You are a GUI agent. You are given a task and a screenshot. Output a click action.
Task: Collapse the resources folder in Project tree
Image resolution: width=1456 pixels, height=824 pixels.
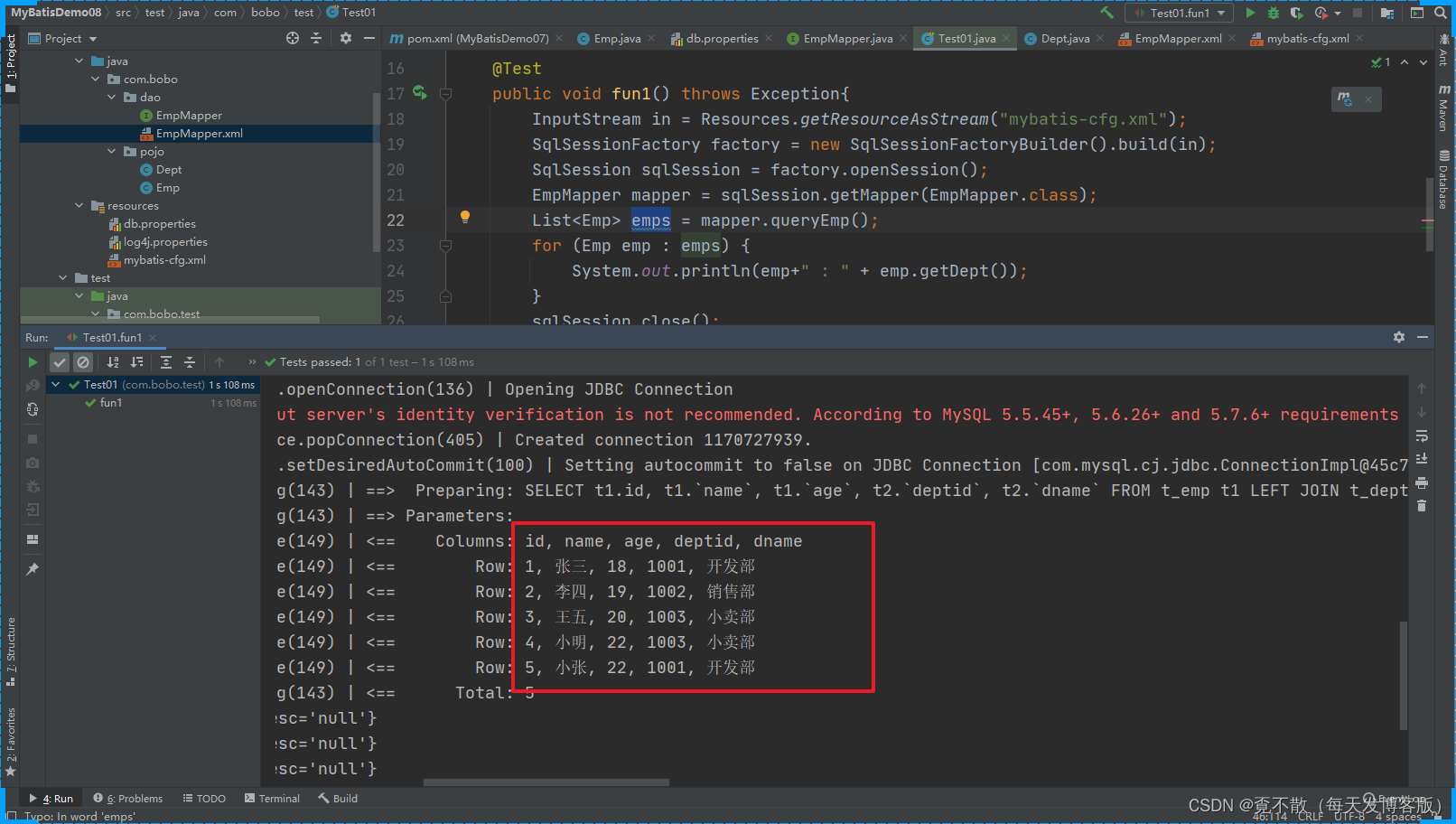point(79,205)
